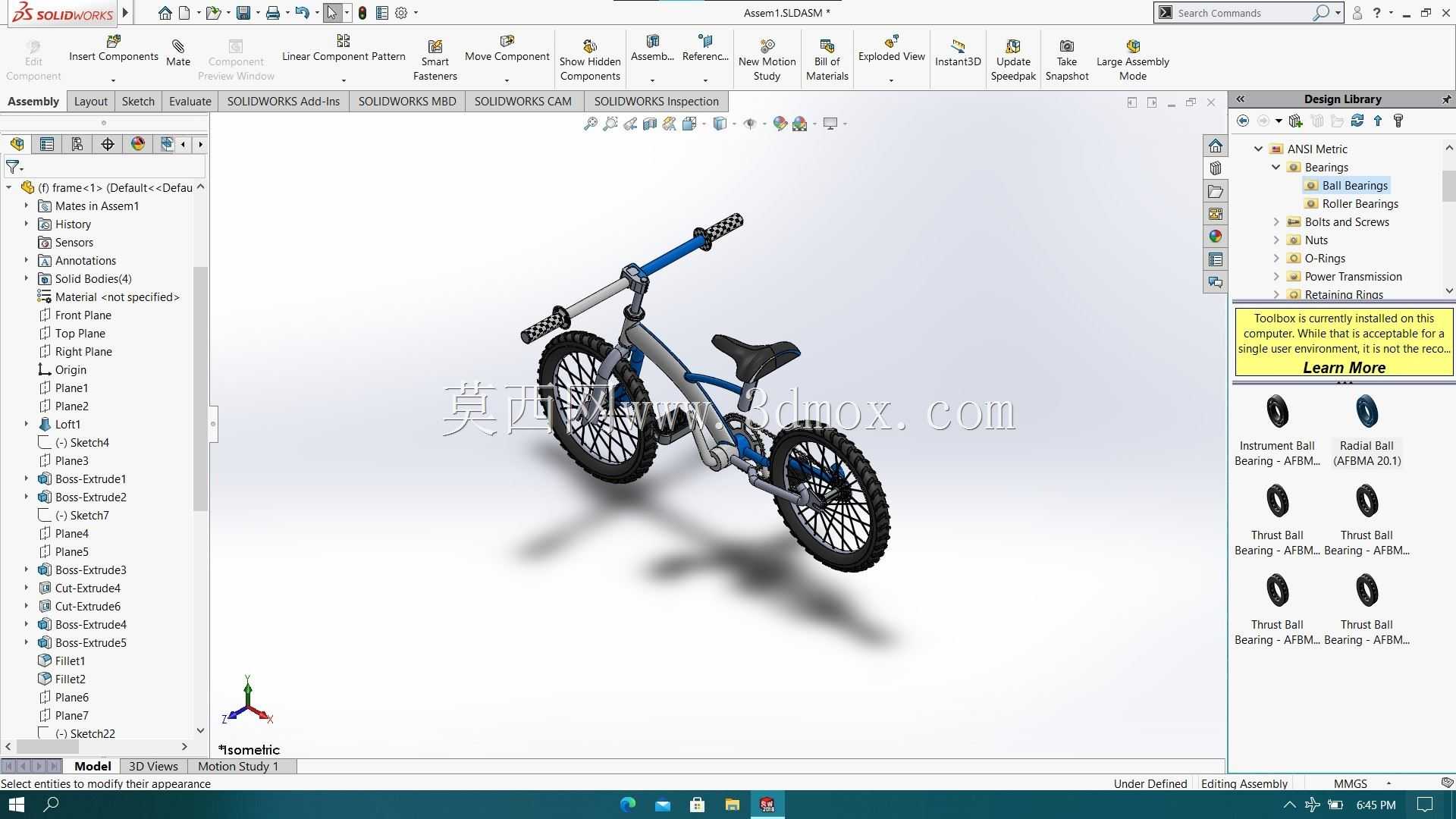Activate the Zoom to Area tool
1456x819 pixels.
coord(610,124)
